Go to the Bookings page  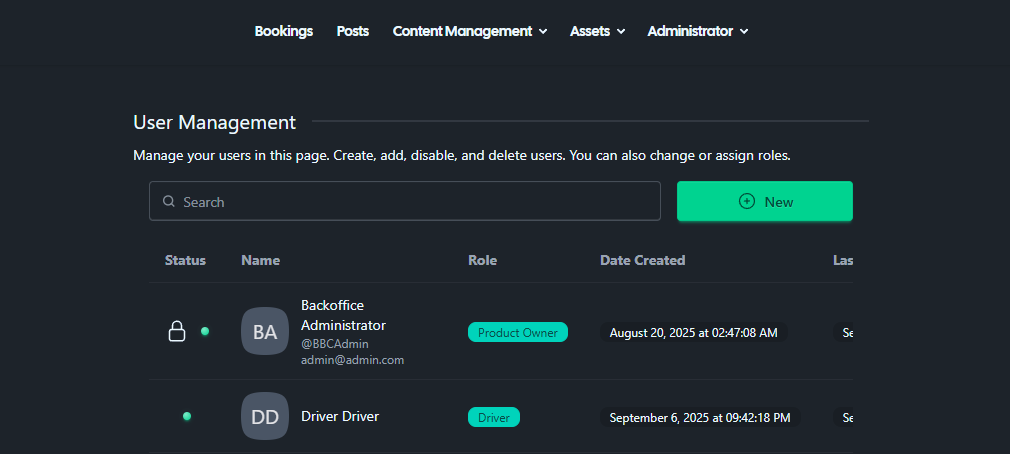tap(284, 31)
